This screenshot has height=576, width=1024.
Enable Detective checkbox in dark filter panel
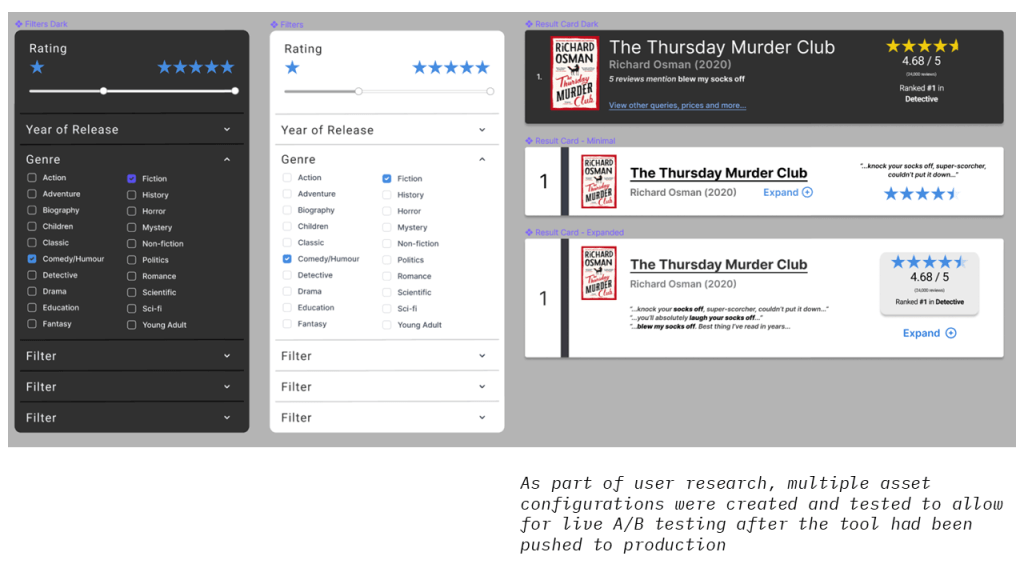pos(32,275)
